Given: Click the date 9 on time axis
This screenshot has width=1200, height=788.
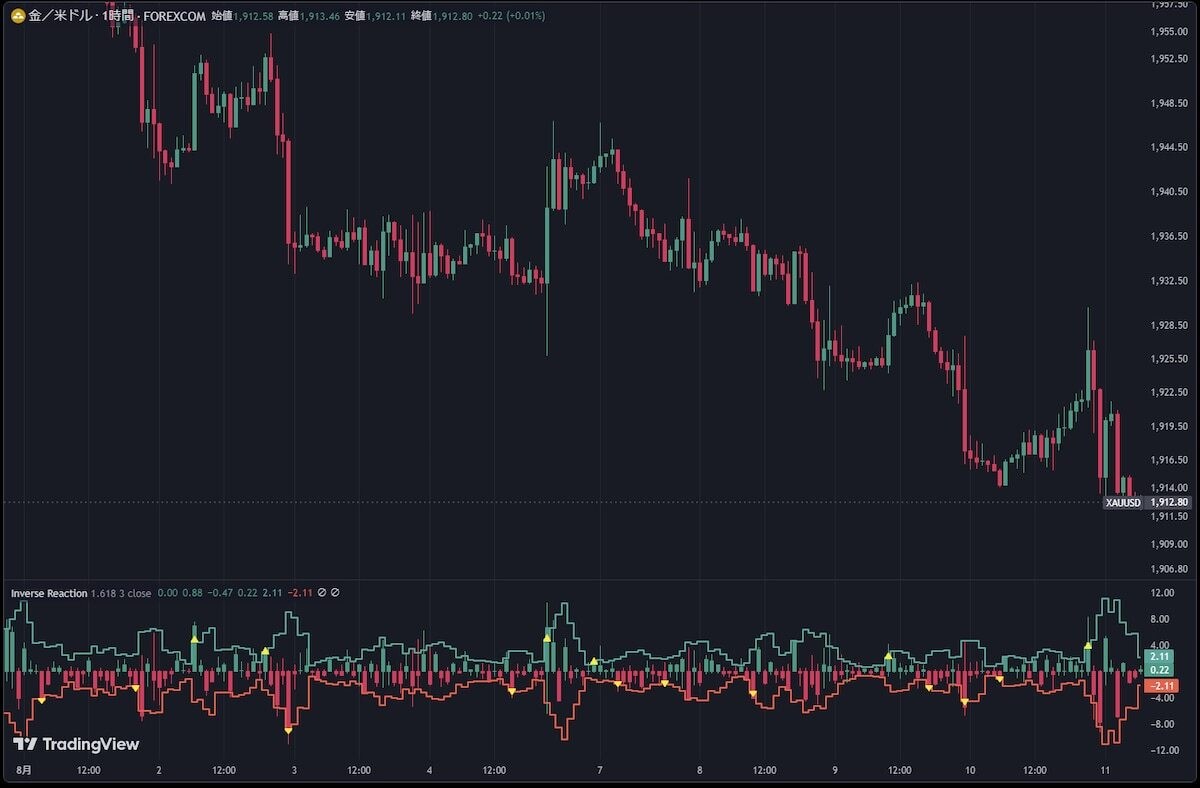Looking at the screenshot, I should pyautogui.click(x=834, y=770).
